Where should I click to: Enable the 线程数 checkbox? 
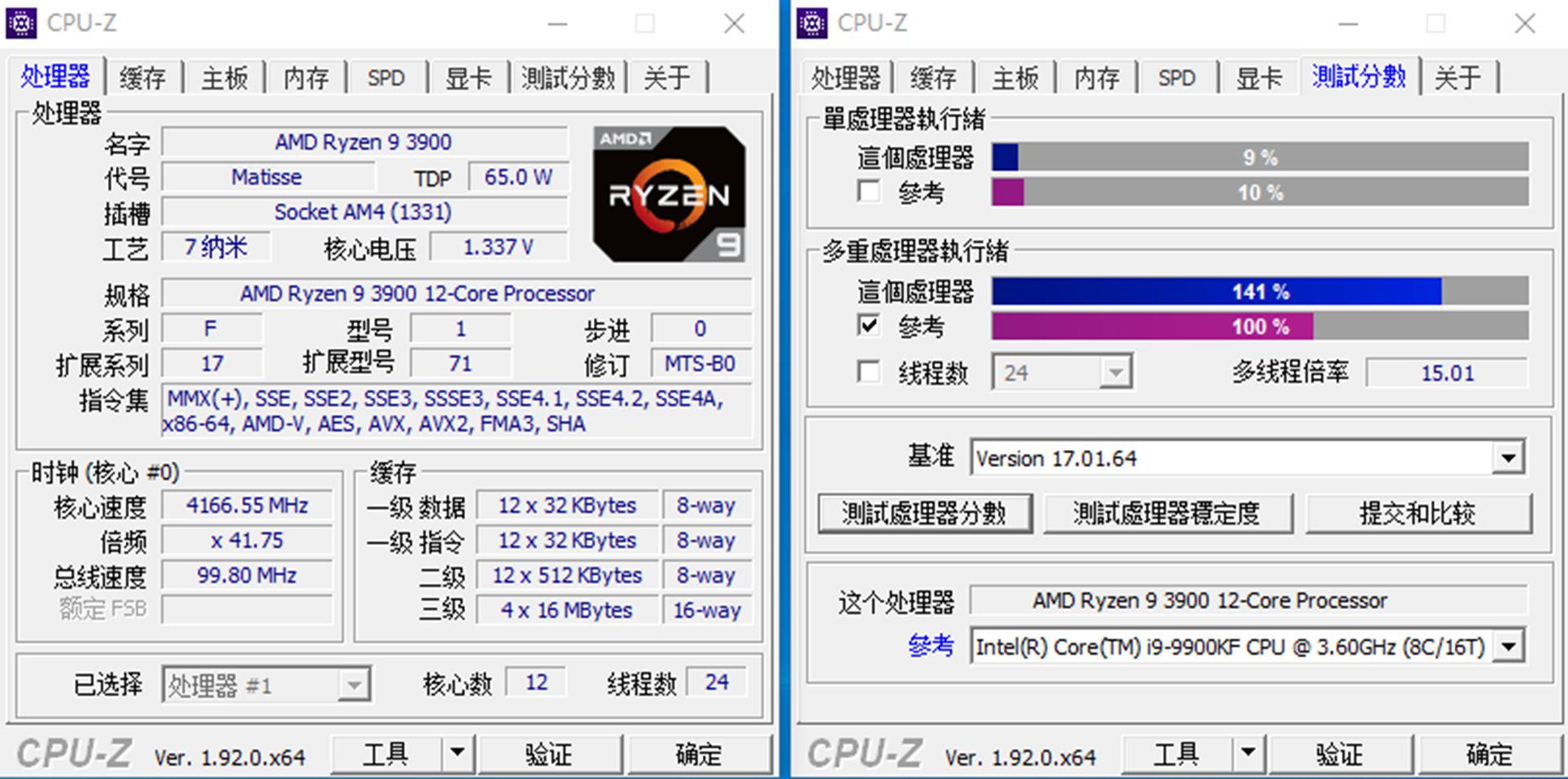click(x=869, y=372)
